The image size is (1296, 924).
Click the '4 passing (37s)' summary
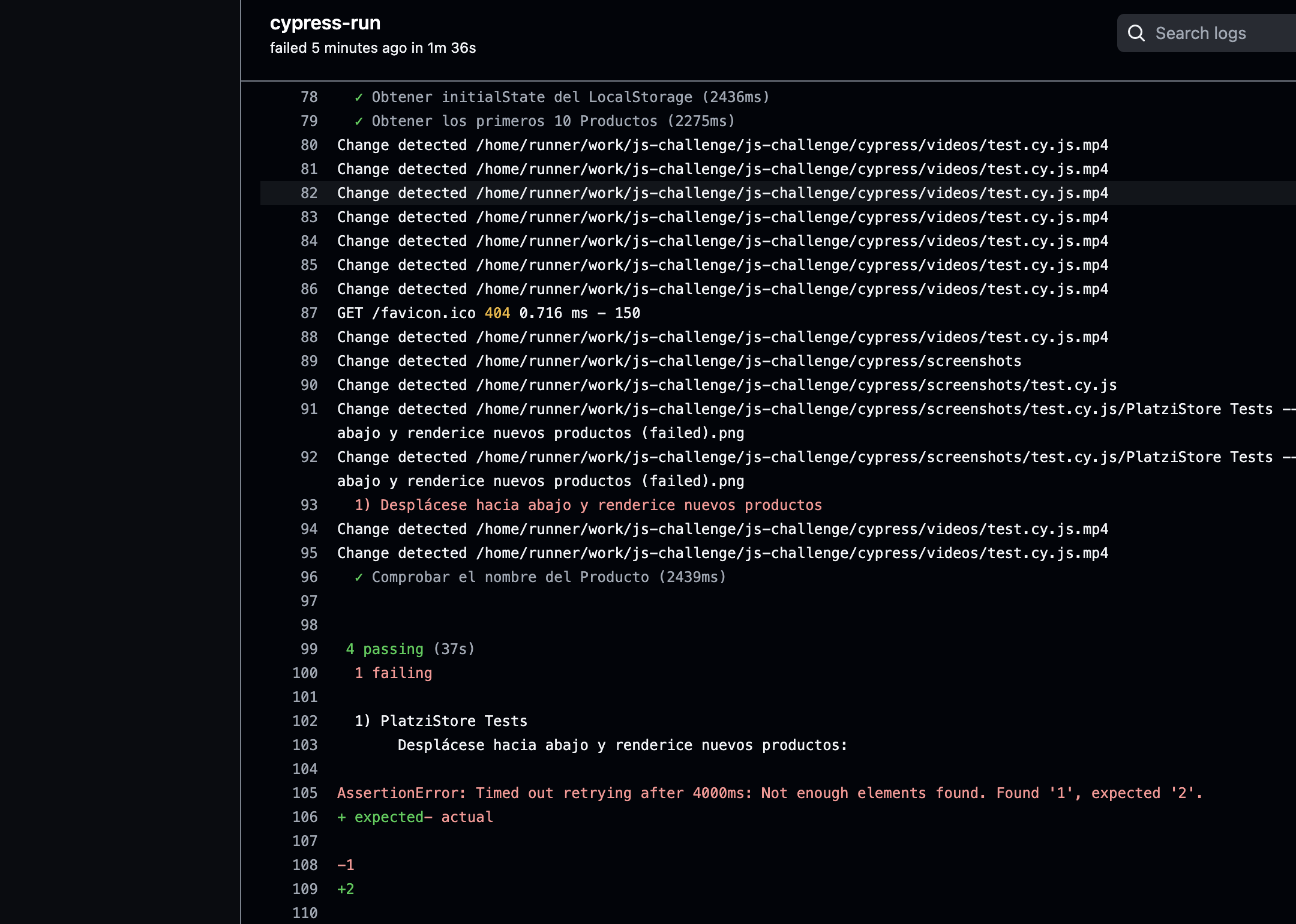[410, 649]
